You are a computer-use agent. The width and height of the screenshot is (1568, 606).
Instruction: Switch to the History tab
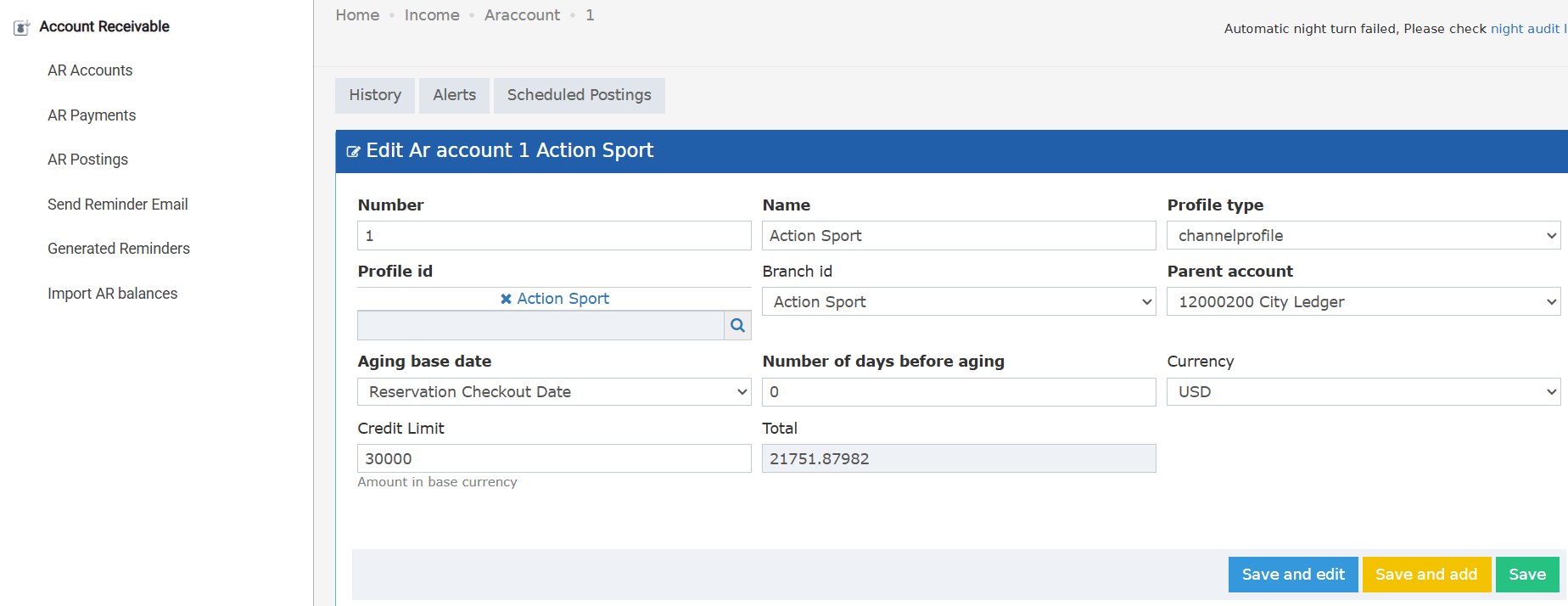(375, 95)
